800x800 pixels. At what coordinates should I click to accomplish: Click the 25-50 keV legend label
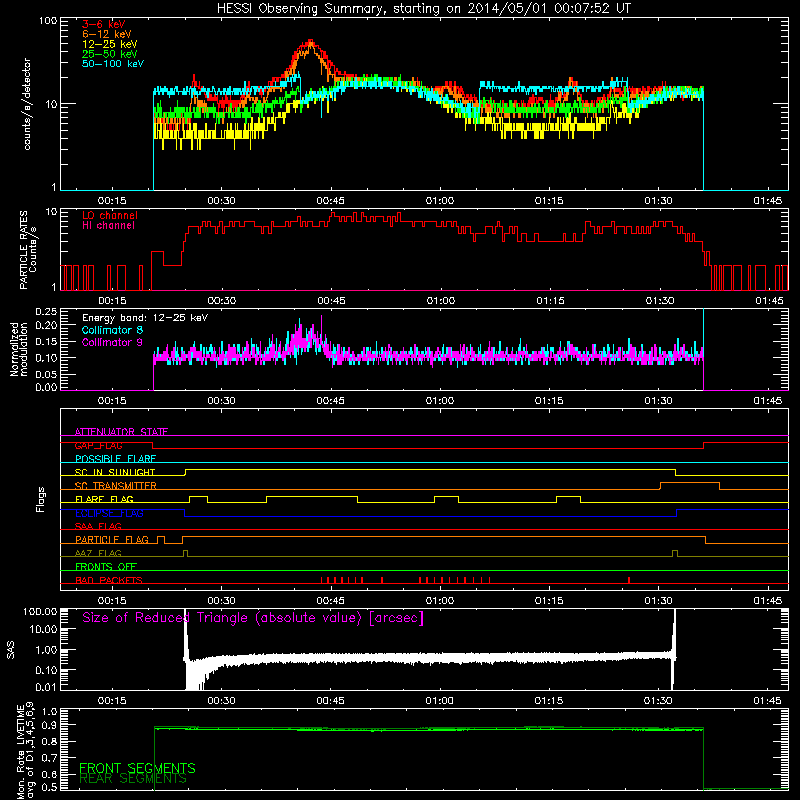tap(110, 54)
